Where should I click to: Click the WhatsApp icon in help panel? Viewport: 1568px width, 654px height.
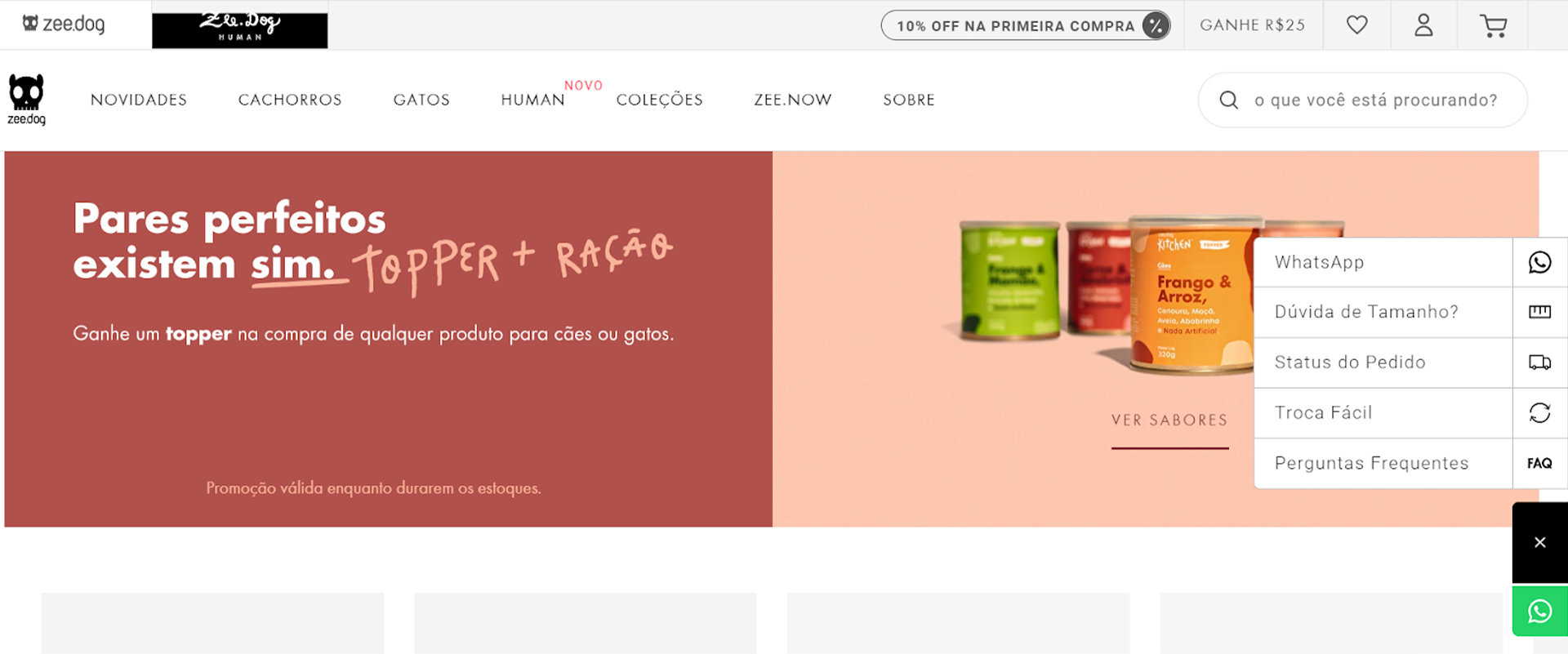tap(1539, 262)
